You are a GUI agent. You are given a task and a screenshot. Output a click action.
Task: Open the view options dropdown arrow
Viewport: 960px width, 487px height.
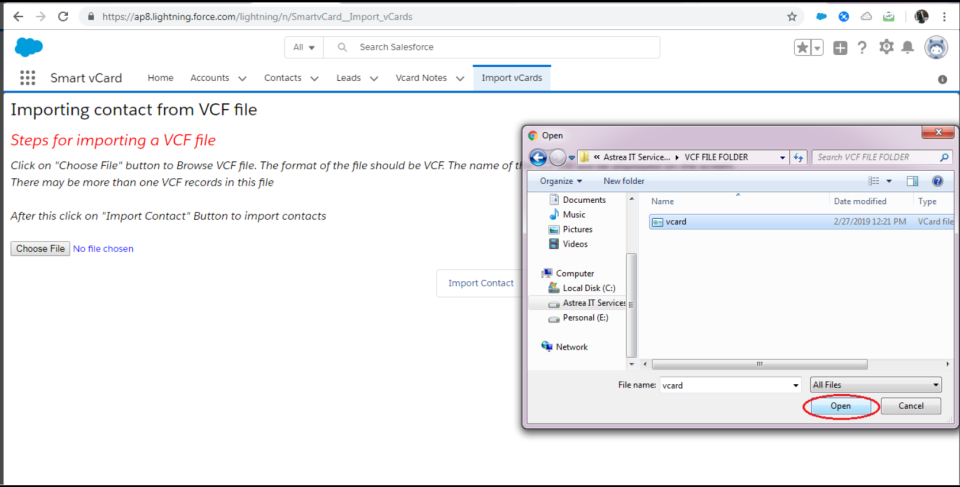tap(889, 181)
